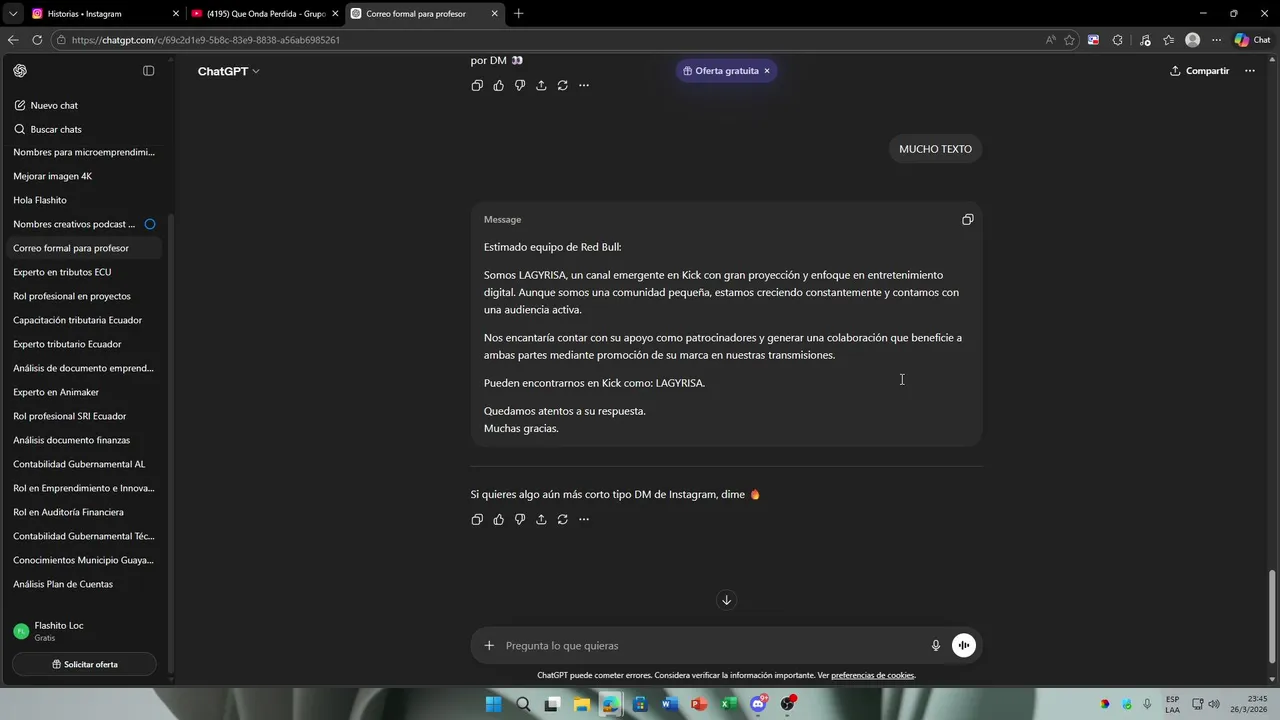Image resolution: width=1280 pixels, height=720 pixels.
Task: Open the browser profile avatar
Action: tap(1192, 40)
